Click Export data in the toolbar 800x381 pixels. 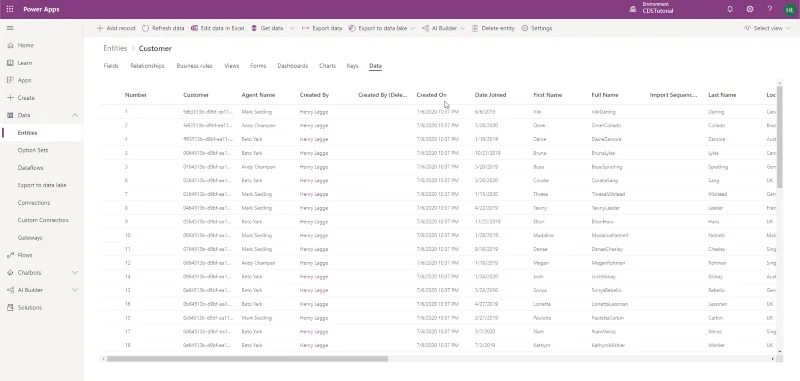(321, 29)
